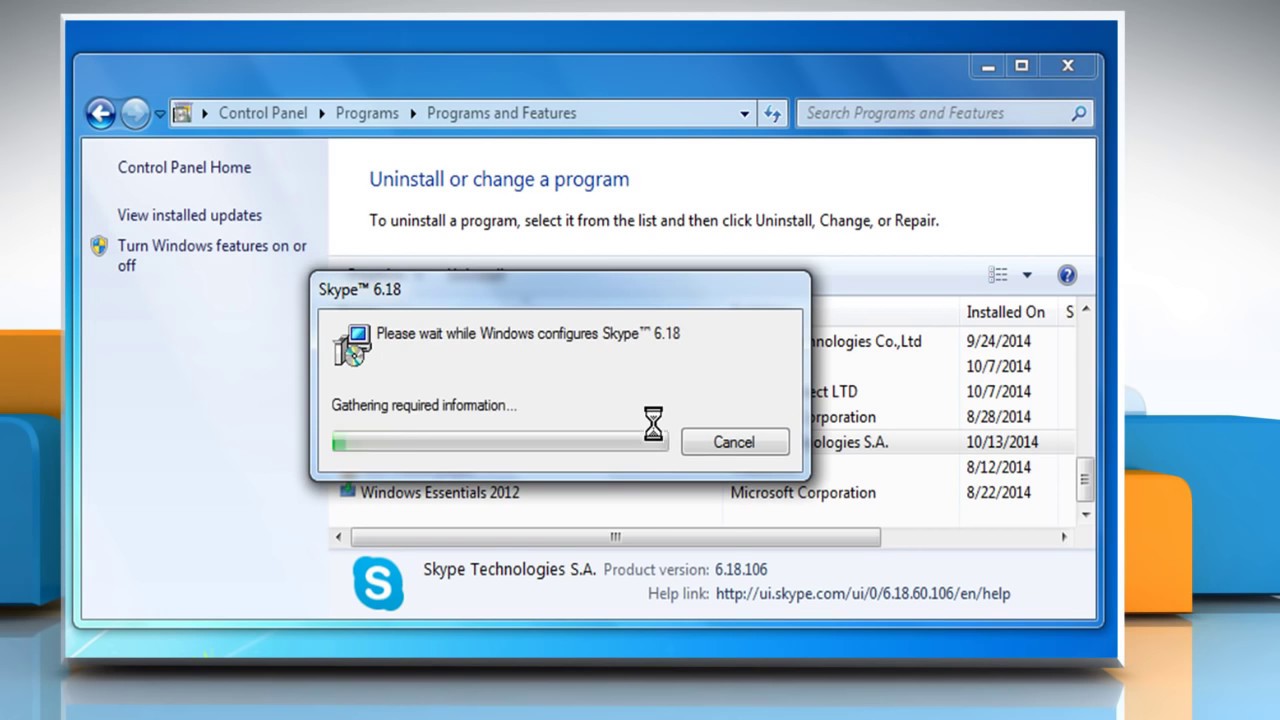
Task: Go back with the Back arrow button
Action: (x=101, y=114)
